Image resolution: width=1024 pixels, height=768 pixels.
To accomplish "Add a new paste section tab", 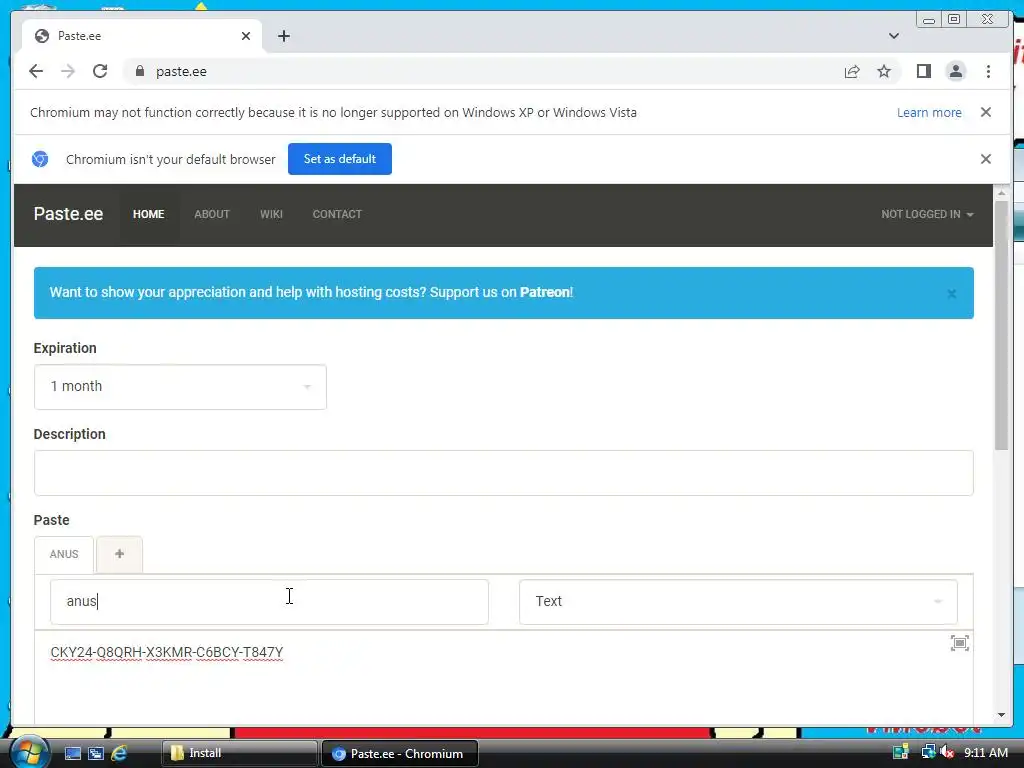I will pyautogui.click(x=120, y=554).
